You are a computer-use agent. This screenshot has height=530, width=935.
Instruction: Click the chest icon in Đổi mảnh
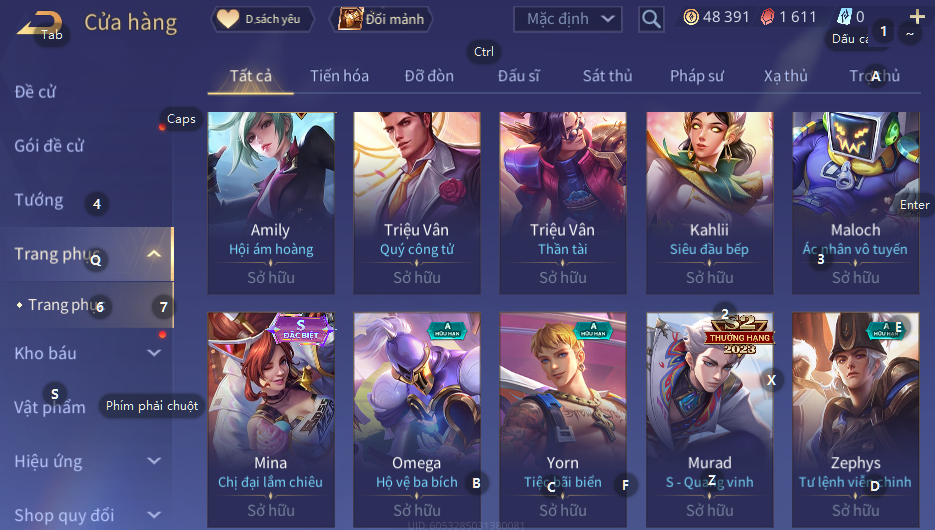(350, 18)
